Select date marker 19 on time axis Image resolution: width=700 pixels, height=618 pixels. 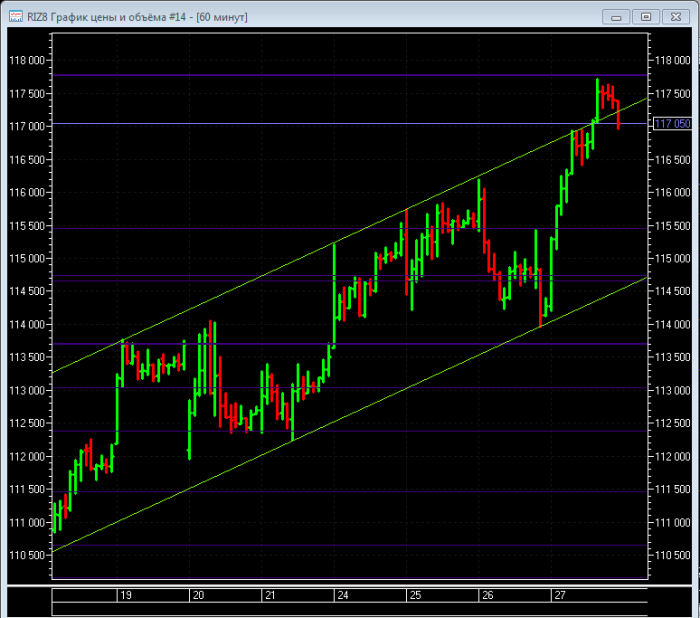pyautogui.click(x=126, y=595)
